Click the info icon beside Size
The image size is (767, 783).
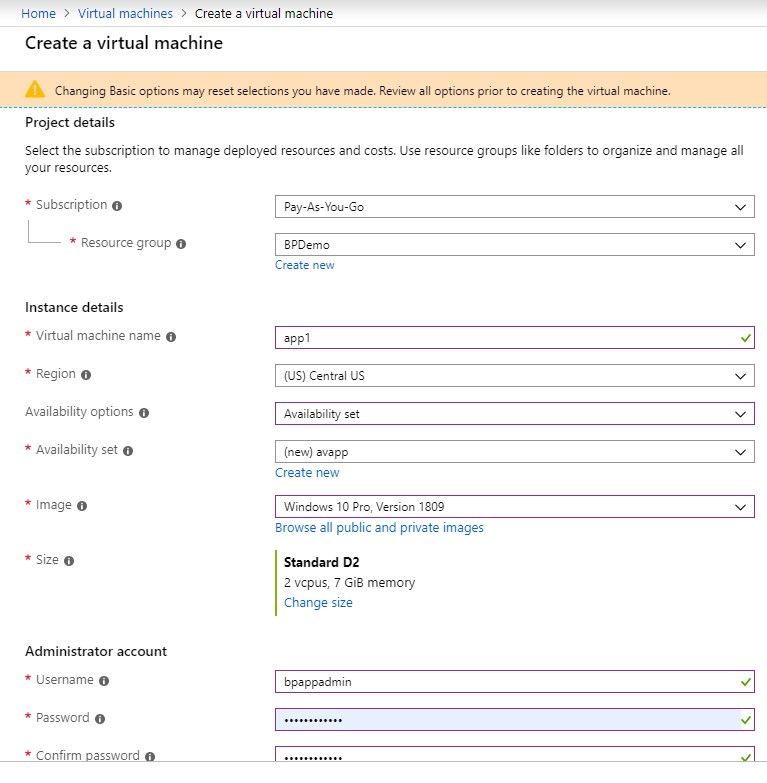[x=69, y=561]
